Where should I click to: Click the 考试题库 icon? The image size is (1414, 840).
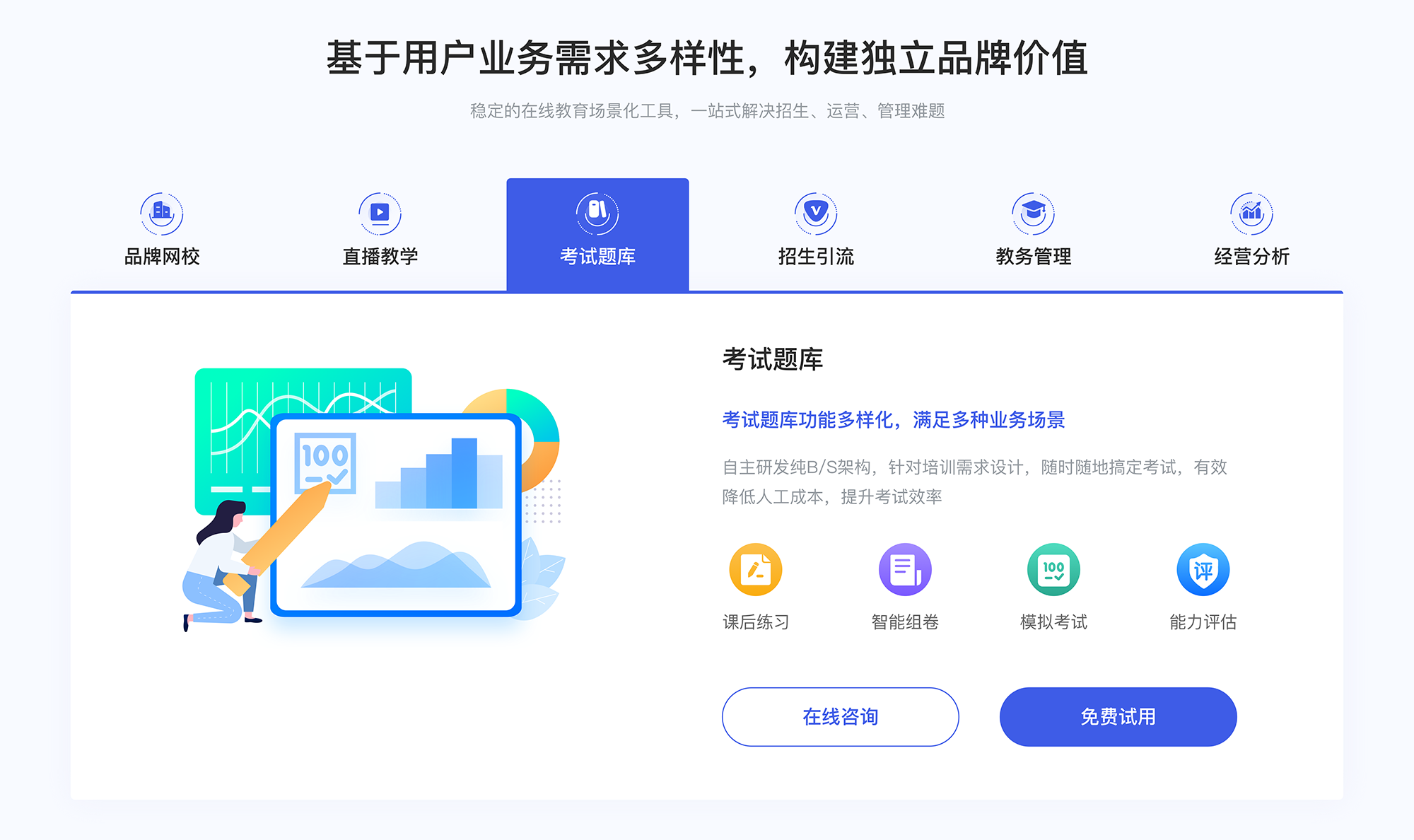[x=596, y=209]
